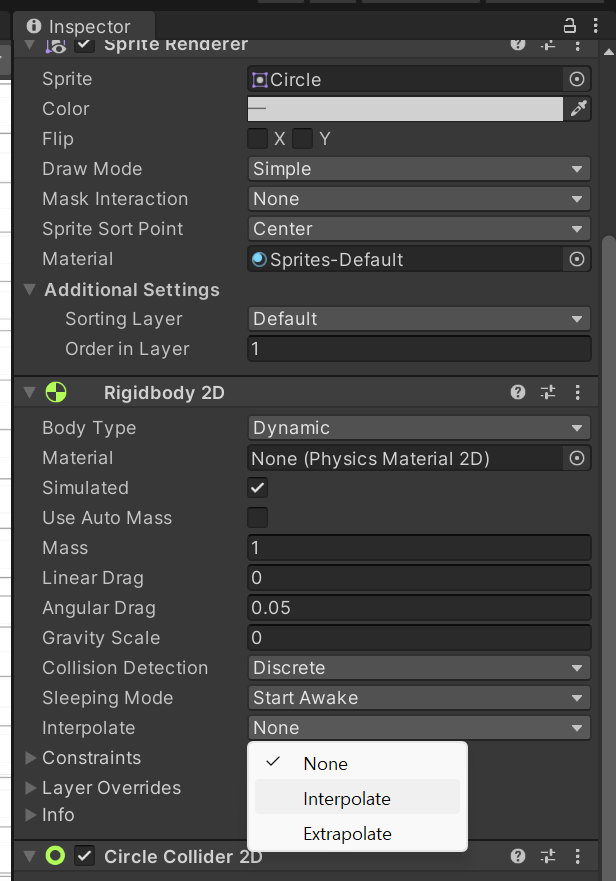
Task: Click the Circle Collider 2D title
Action: pos(183,856)
